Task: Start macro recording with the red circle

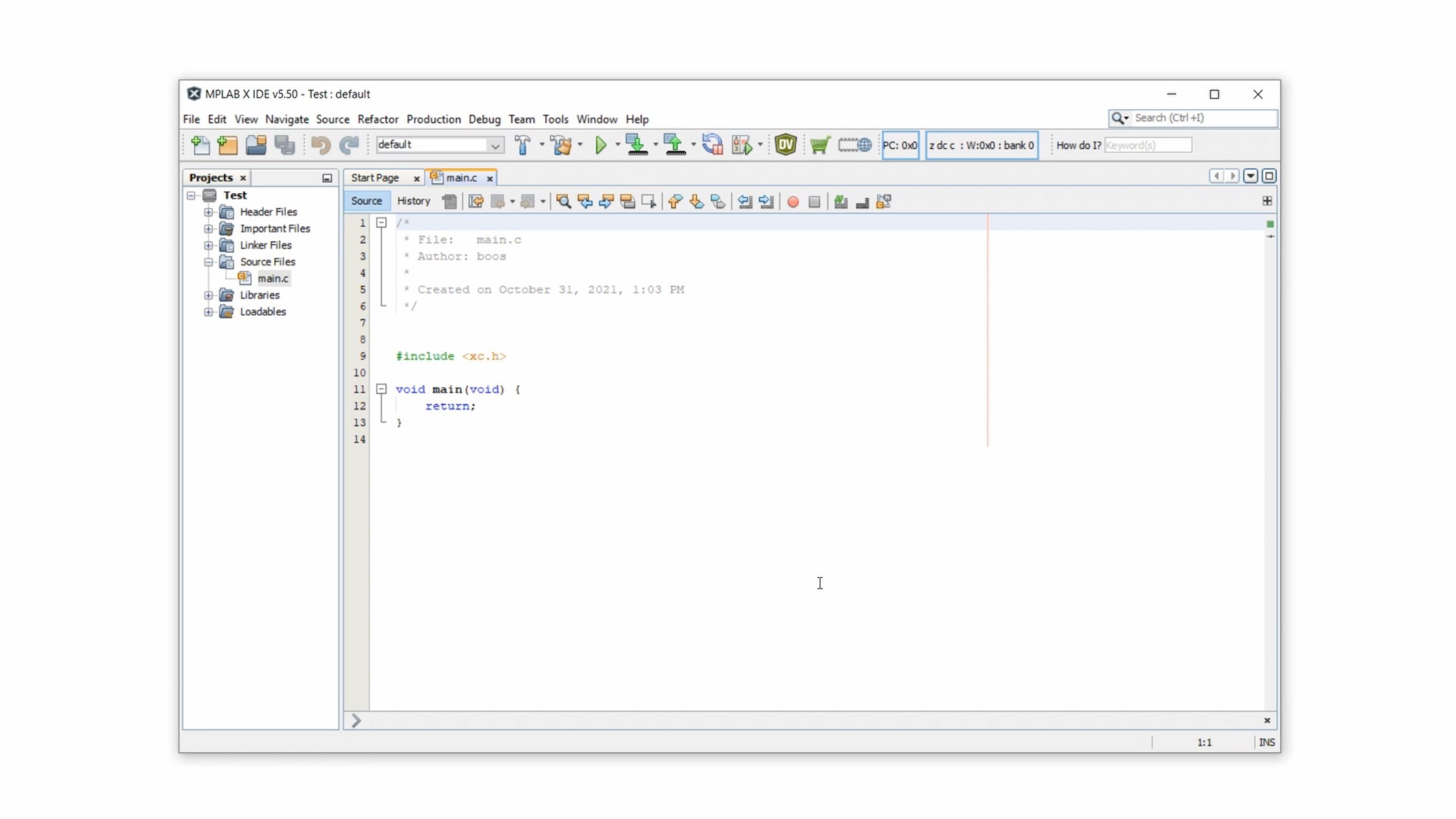Action: coord(793,202)
